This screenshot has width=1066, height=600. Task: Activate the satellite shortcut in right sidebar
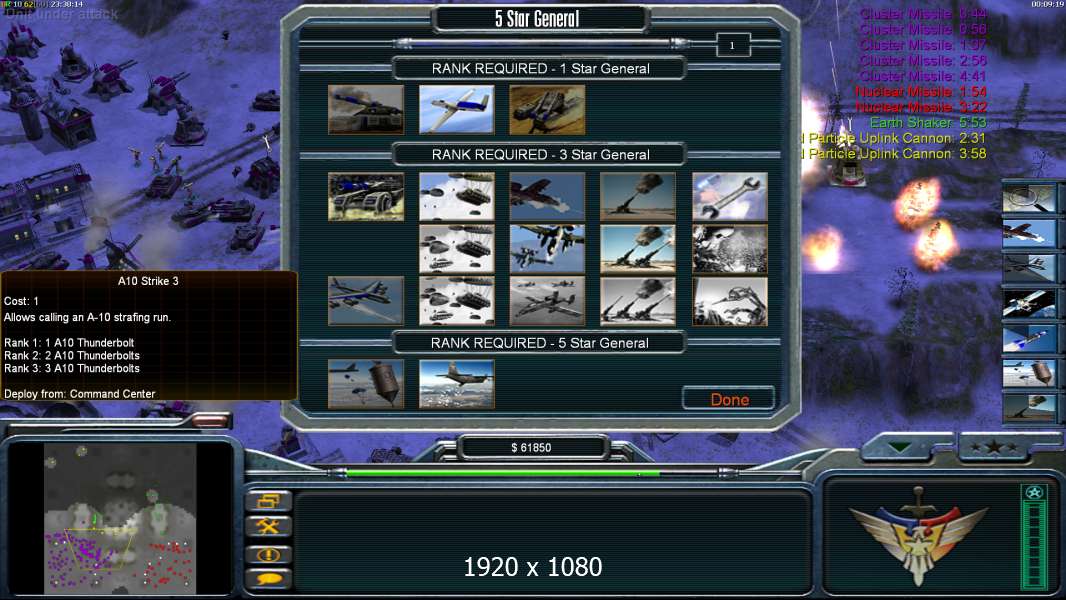coord(1029,303)
